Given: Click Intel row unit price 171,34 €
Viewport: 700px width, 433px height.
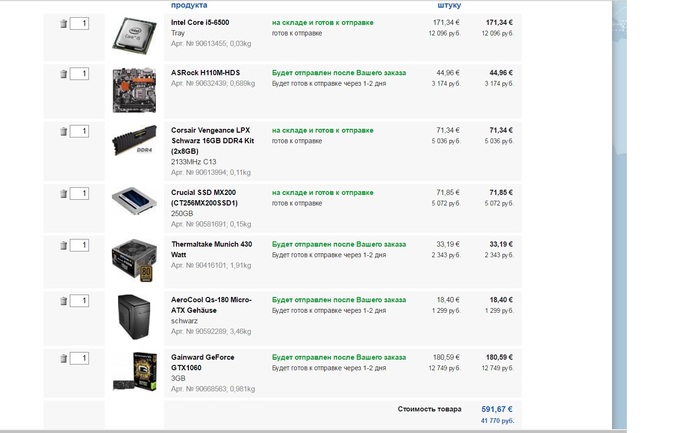Looking at the screenshot, I should (x=446, y=22).
